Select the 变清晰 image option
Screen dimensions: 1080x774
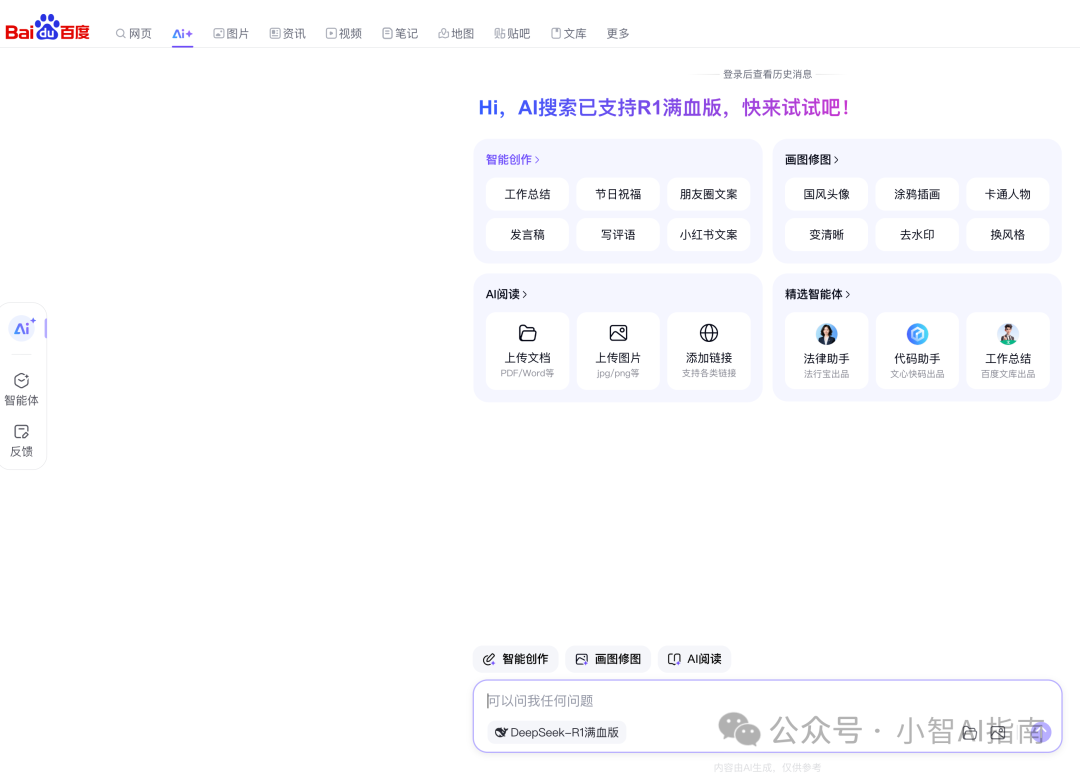827,235
